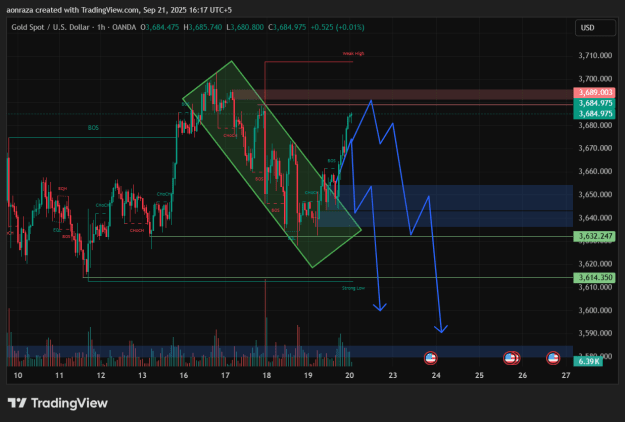Click the Strong Low label
This screenshot has width=625, height=422.
(353, 288)
